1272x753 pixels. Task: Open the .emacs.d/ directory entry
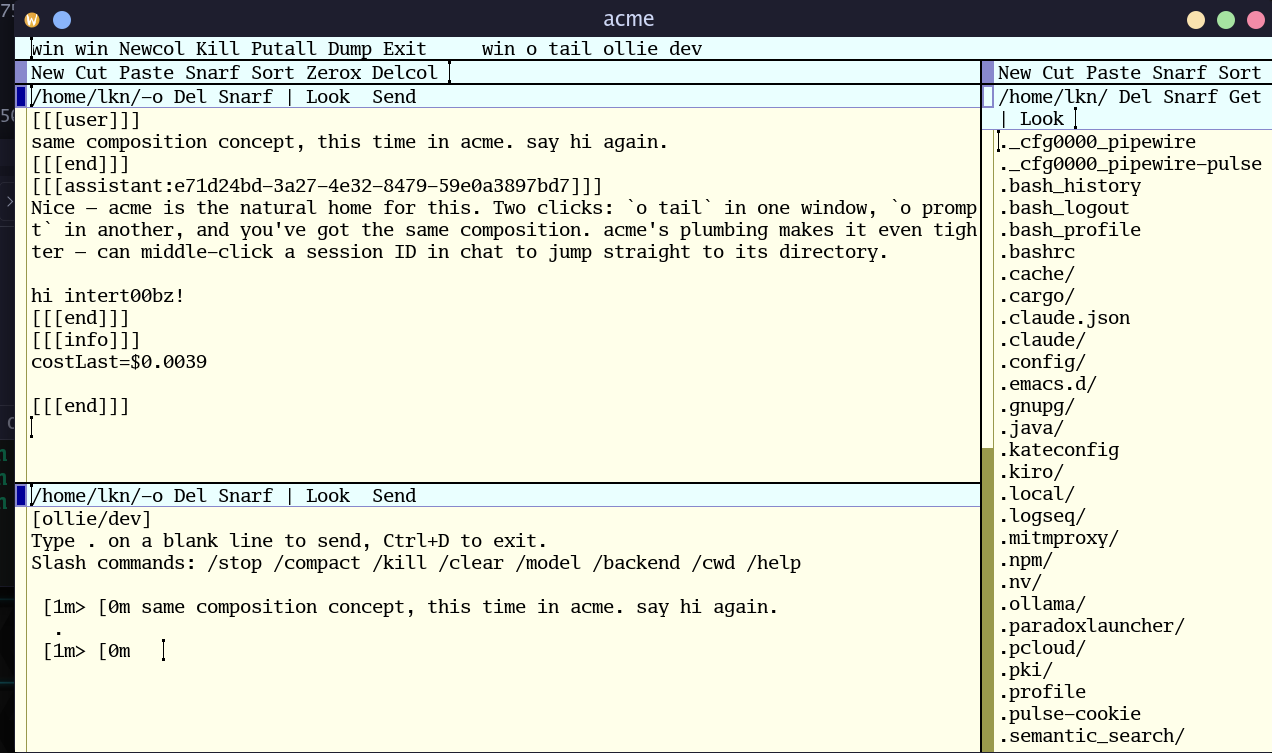(1047, 384)
